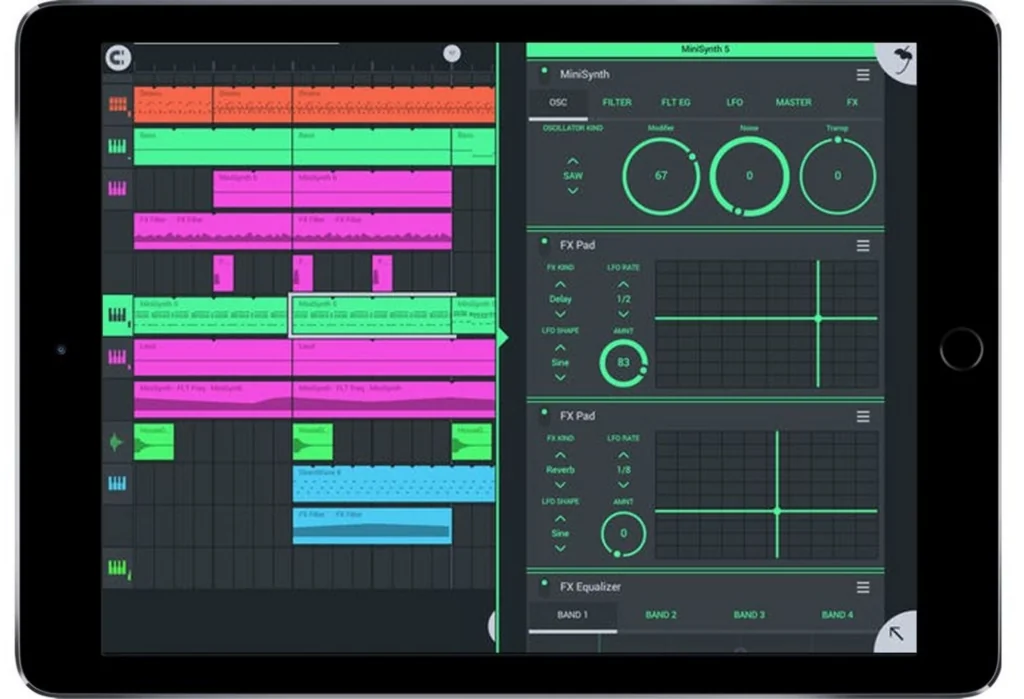Decrease LFO rate below 1/2
Screen dimensions: 1024x699
[623, 314]
